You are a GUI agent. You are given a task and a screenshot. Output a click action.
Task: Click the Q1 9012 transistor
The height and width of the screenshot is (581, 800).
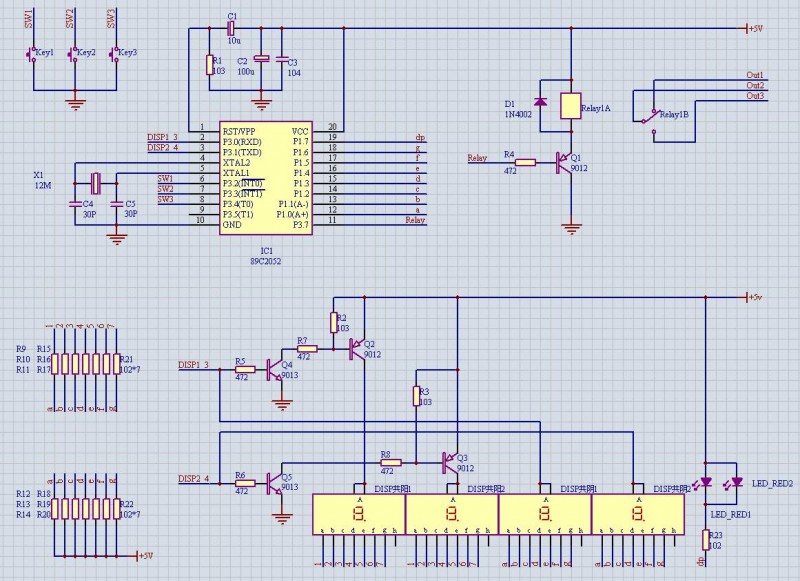563,162
